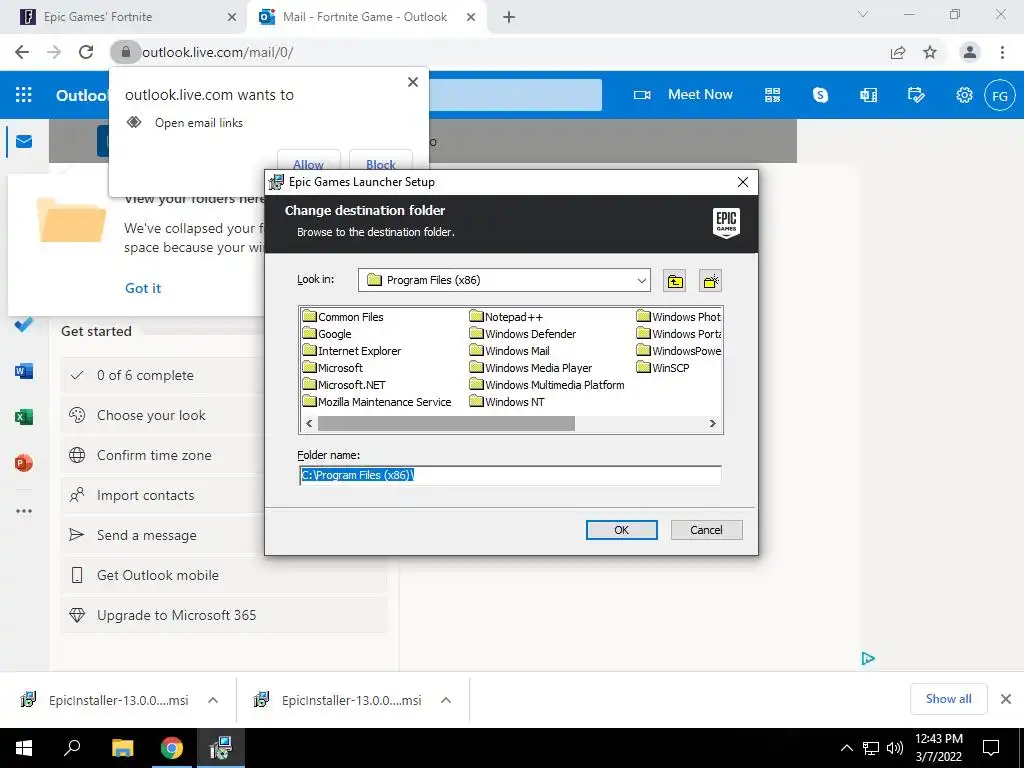Viewport: 1024px width, 768px height.
Task: Click the Got it link
Action: click(143, 288)
